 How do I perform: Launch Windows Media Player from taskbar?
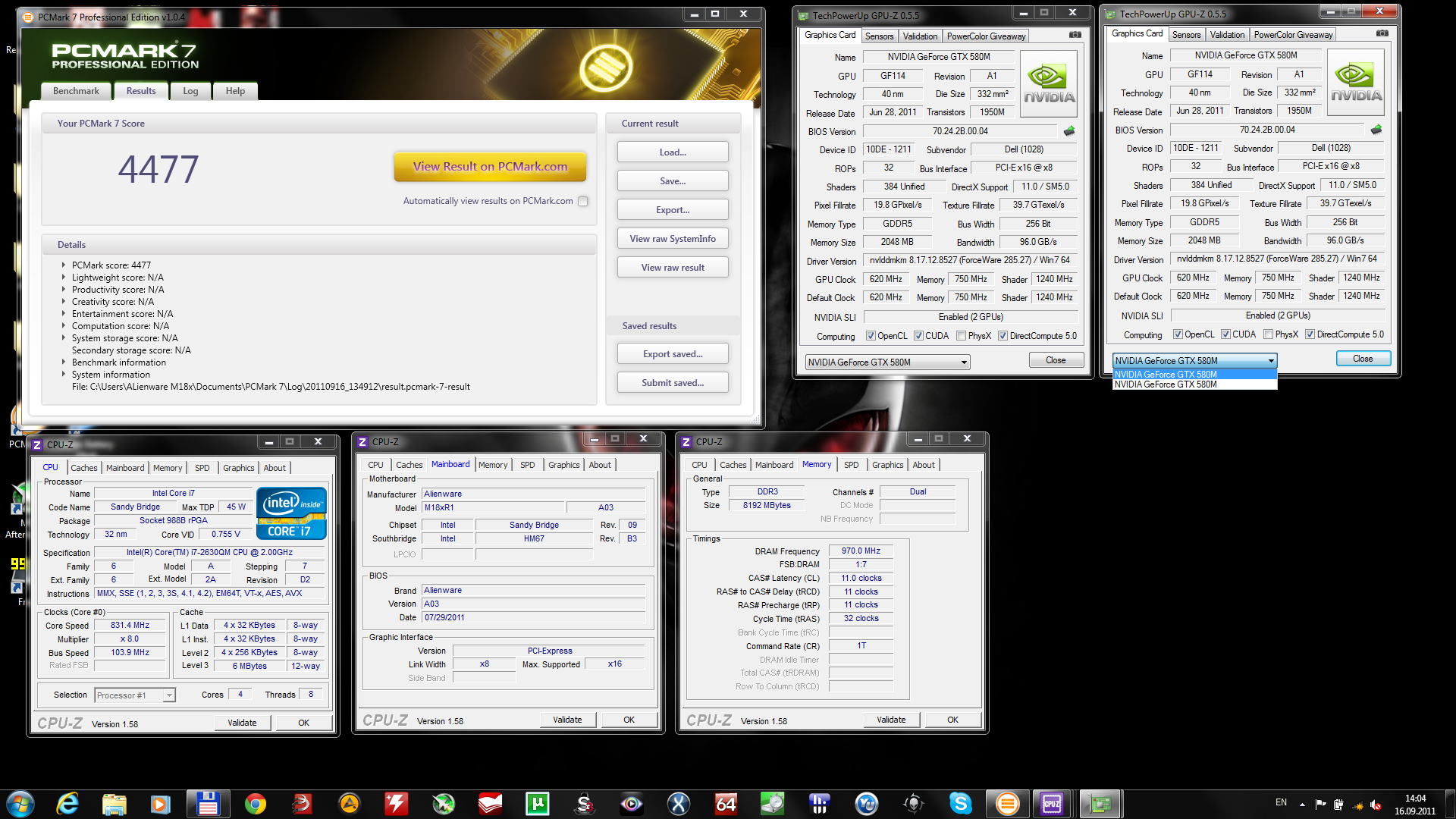(x=161, y=803)
